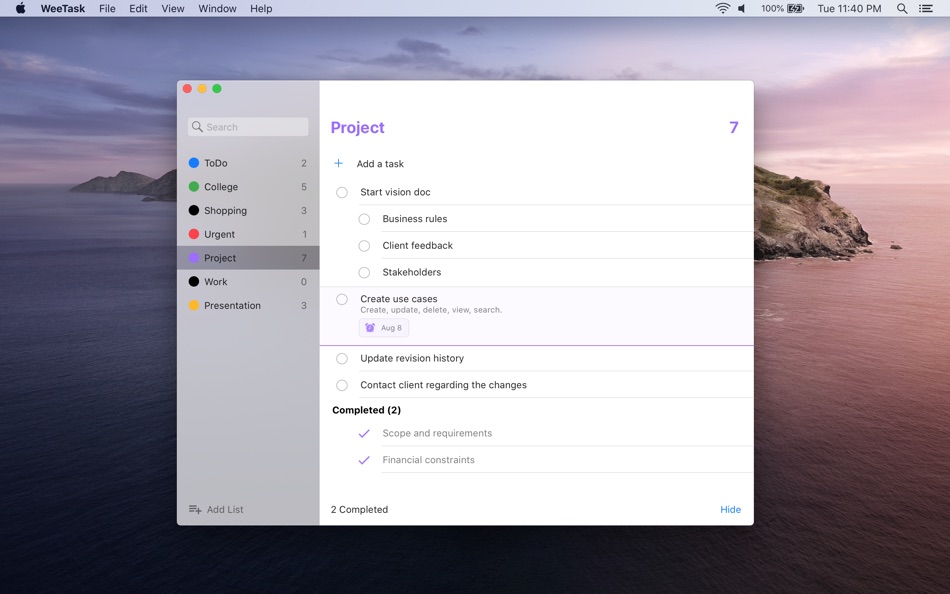Select the College list in sidebar
Screen dimensions: 950x594
coord(248,187)
